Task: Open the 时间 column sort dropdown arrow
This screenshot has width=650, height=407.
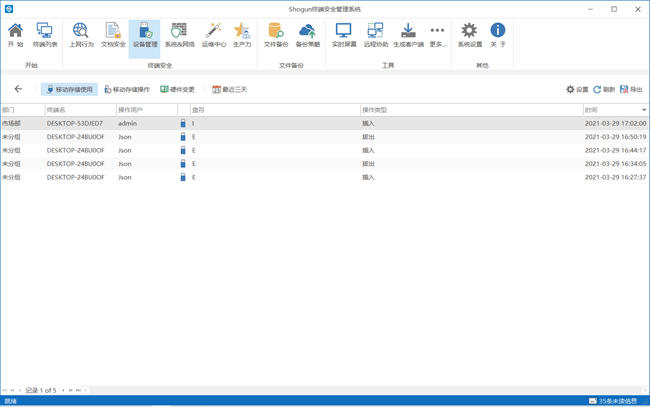Action: coord(644,110)
